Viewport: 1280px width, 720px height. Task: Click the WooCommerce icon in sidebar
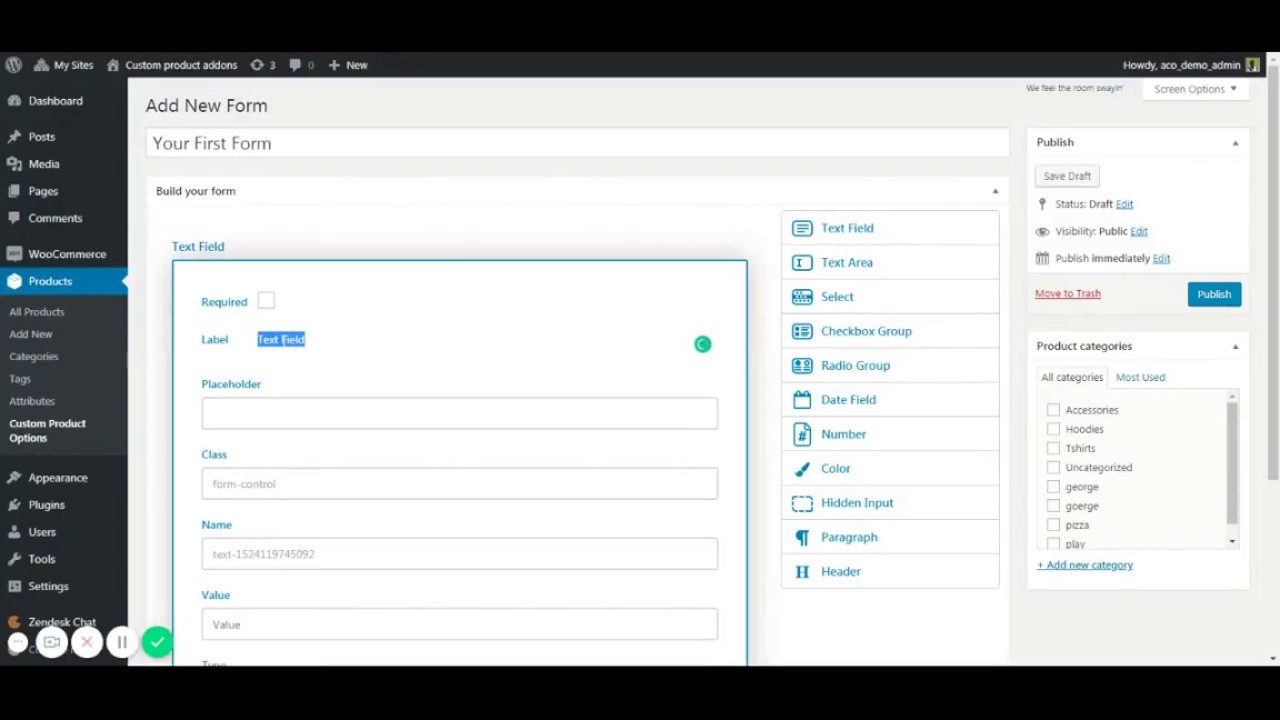(14, 254)
